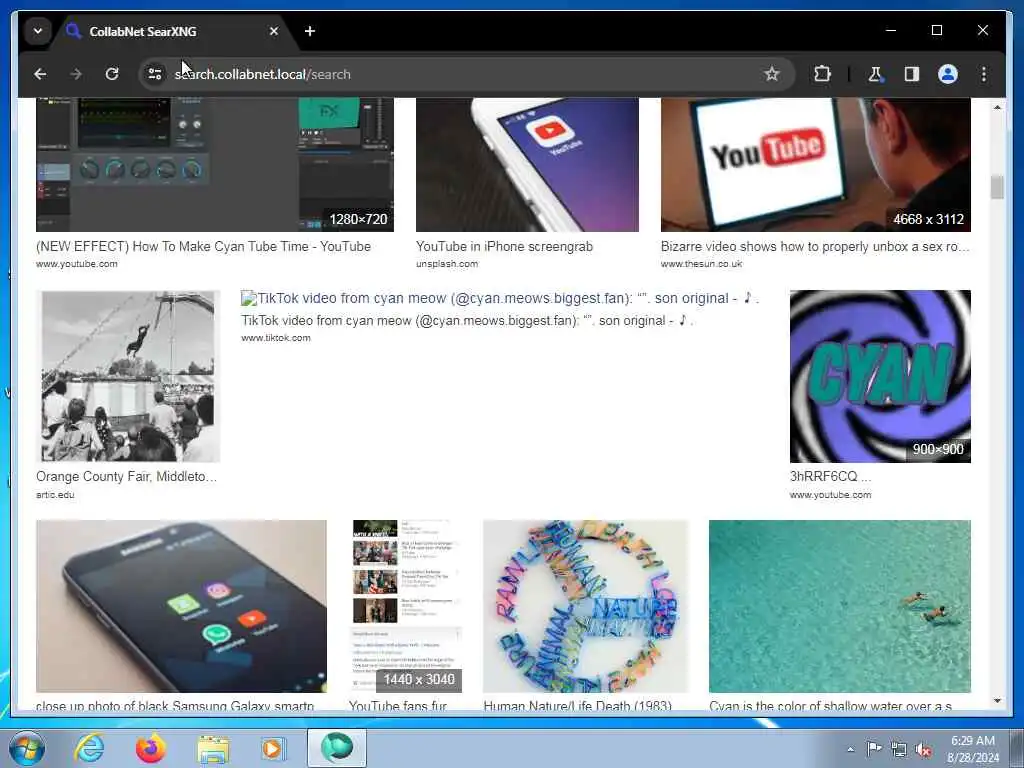Open the Cyan Tube Time video thumbnail
The width and height of the screenshot is (1024, 768).
coord(215,165)
